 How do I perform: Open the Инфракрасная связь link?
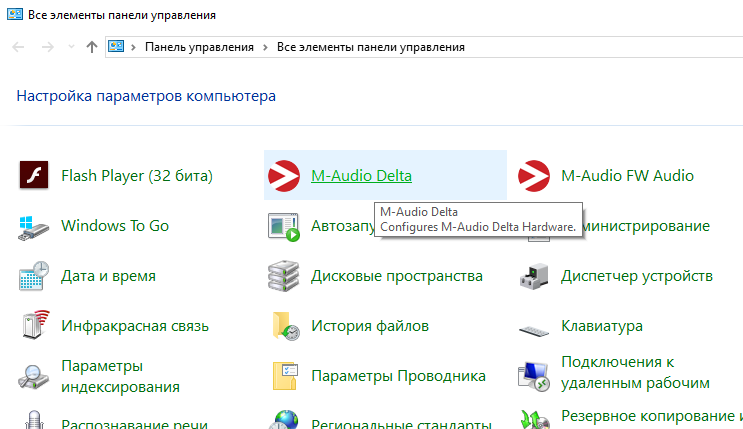click(x=135, y=326)
